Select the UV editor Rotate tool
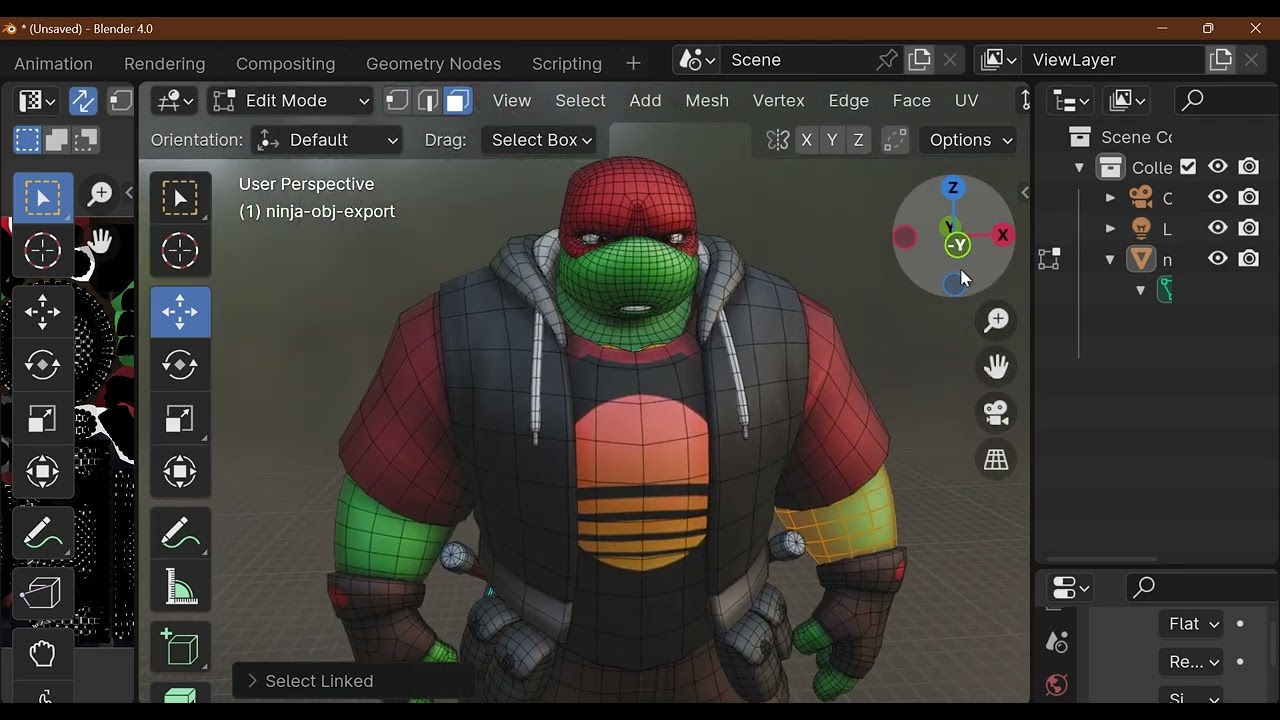This screenshot has height=720, width=1280. pyautogui.click(x=42, y=365)
